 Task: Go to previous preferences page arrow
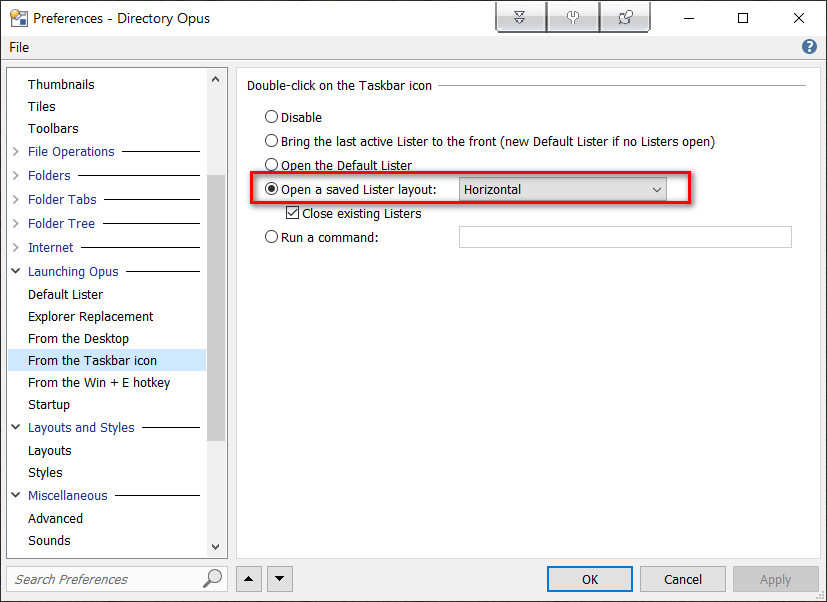(x=249, y=579)
